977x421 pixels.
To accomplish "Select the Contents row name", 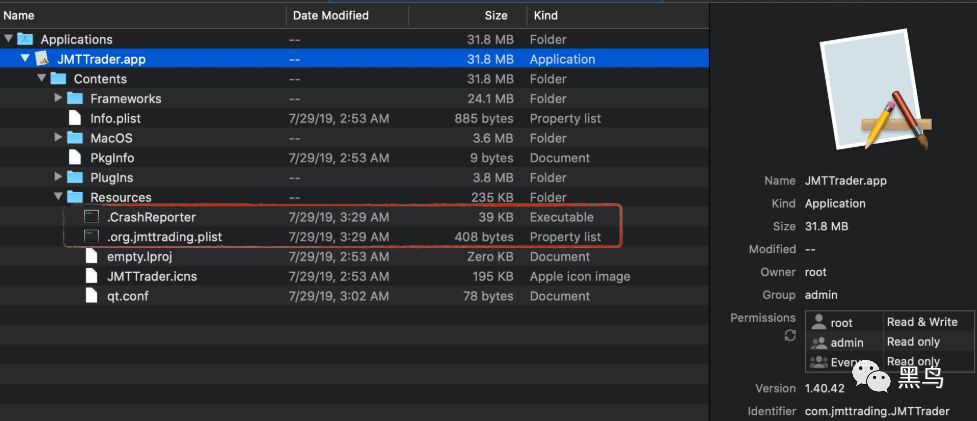I will click(100, 79).
